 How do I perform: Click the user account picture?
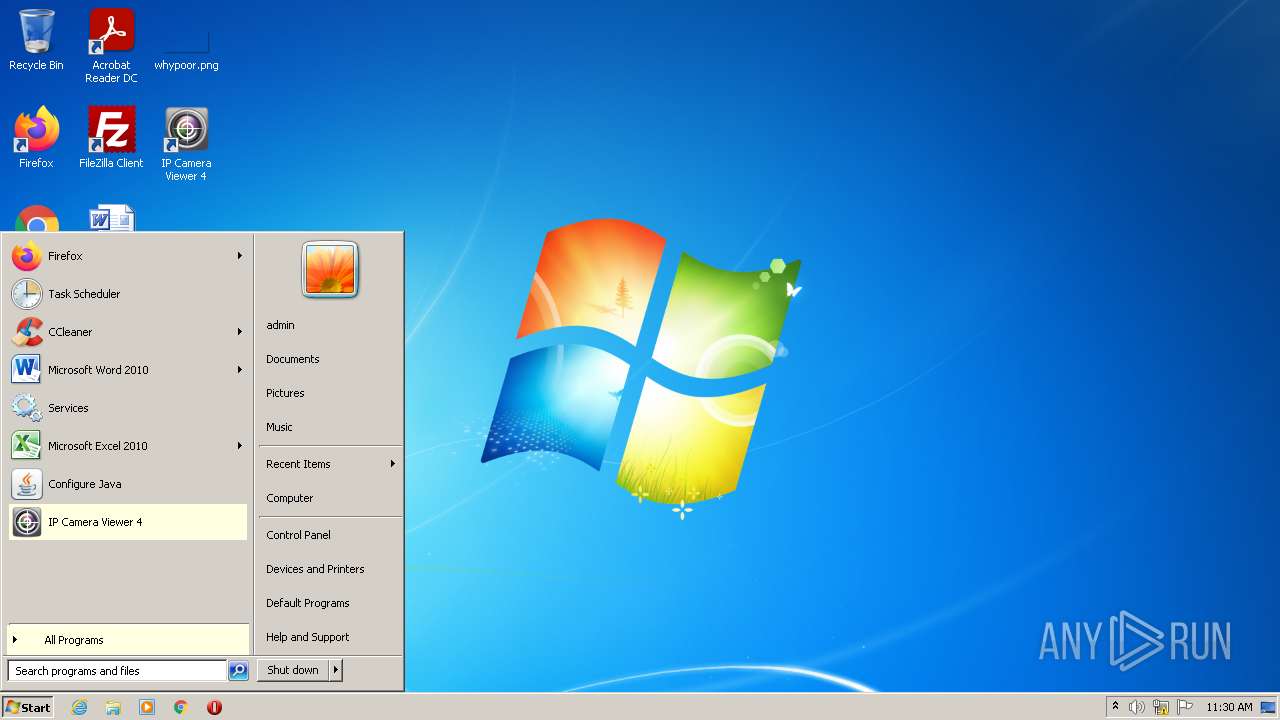(330, 269)
